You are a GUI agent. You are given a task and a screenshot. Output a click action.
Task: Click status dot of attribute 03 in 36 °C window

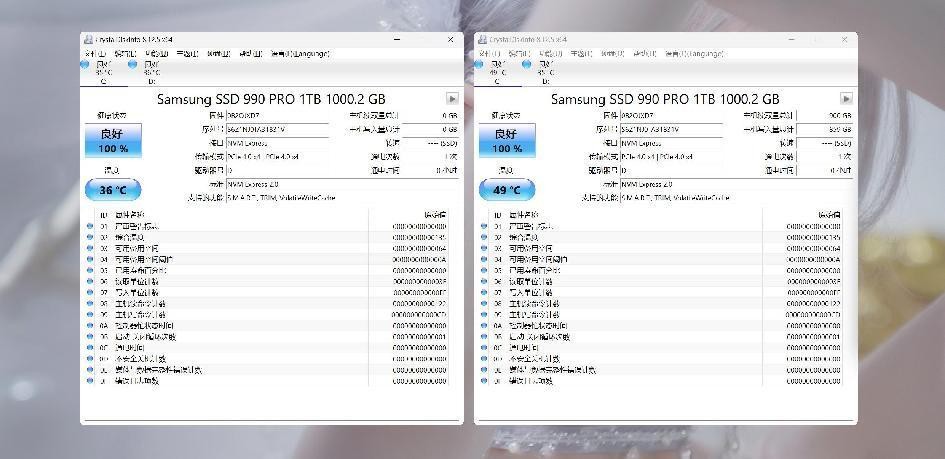90,248
